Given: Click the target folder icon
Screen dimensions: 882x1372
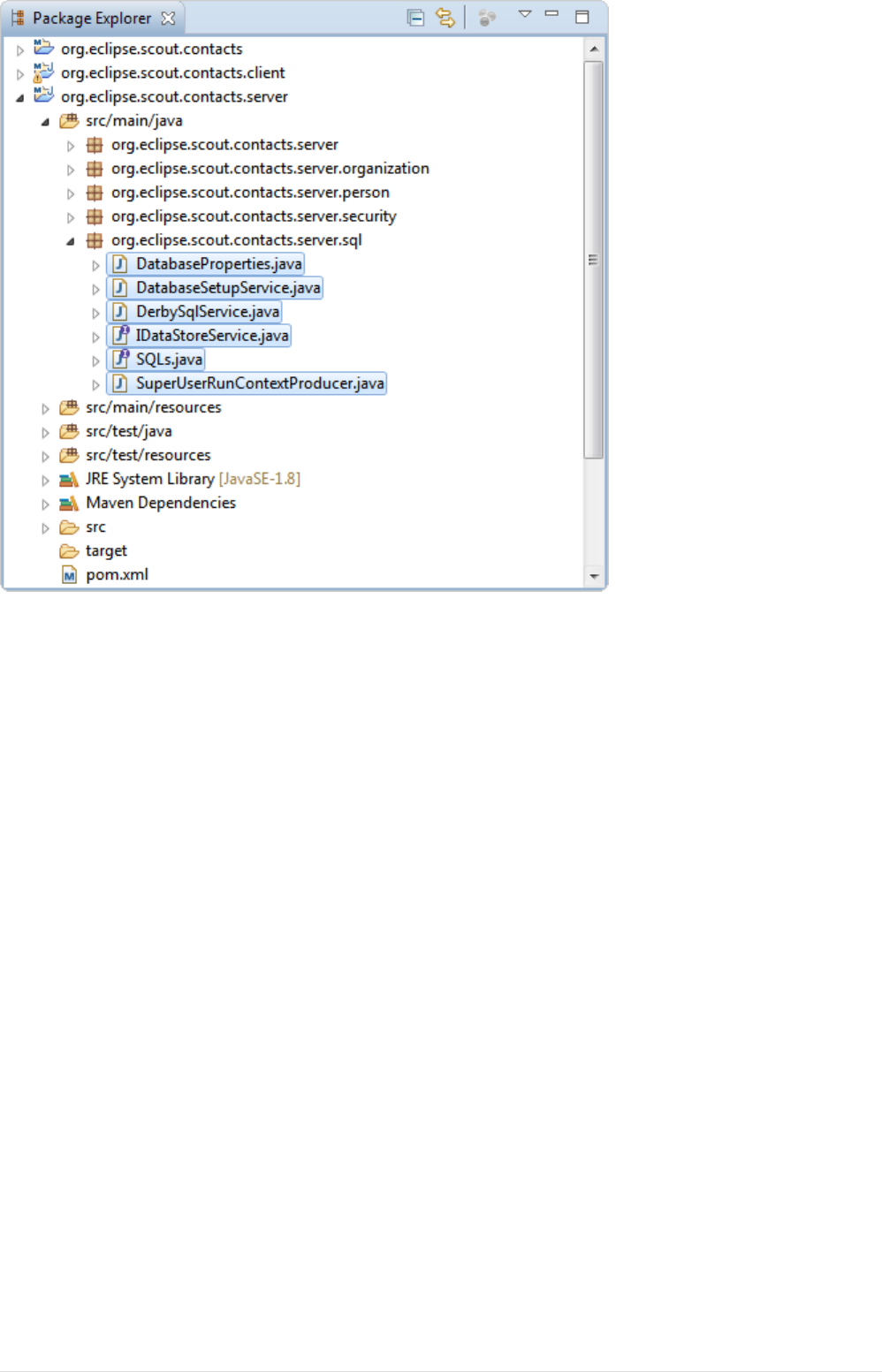Looking at the screenshot, I should pyautogui.click(x=69, y=550).
